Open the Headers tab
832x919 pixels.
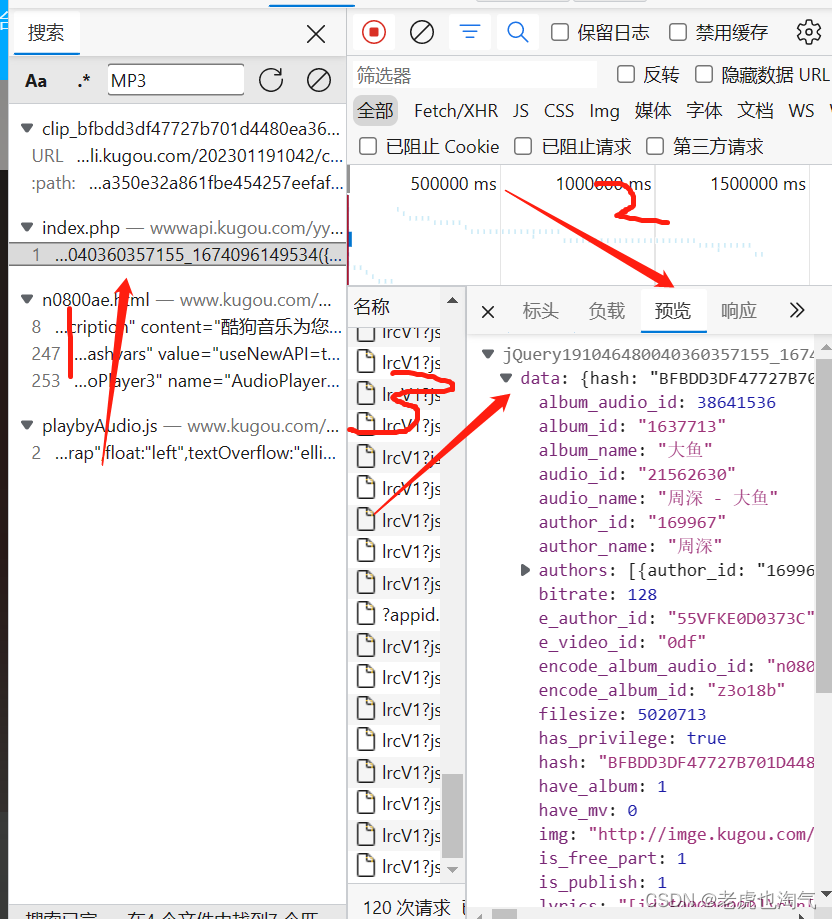coord(541,311)
